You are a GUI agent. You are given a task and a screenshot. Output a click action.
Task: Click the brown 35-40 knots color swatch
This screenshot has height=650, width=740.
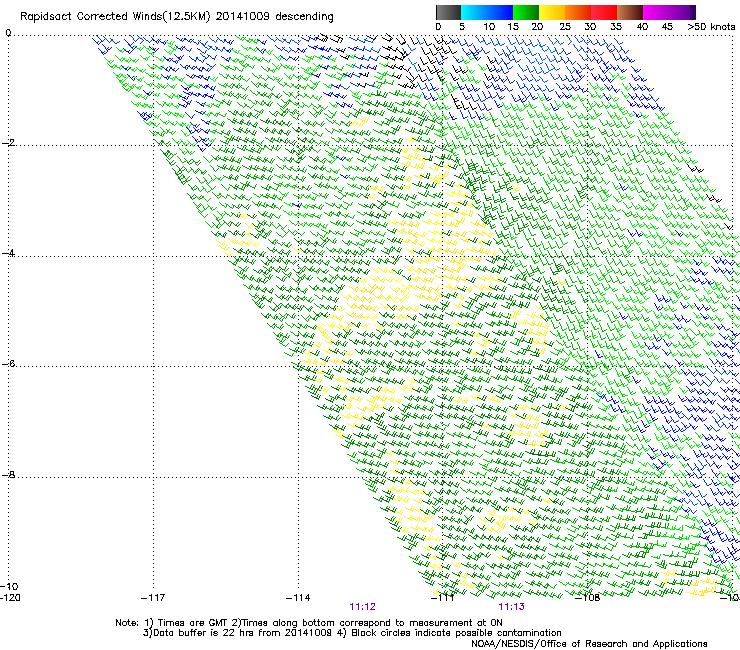[x=630, y=12]
